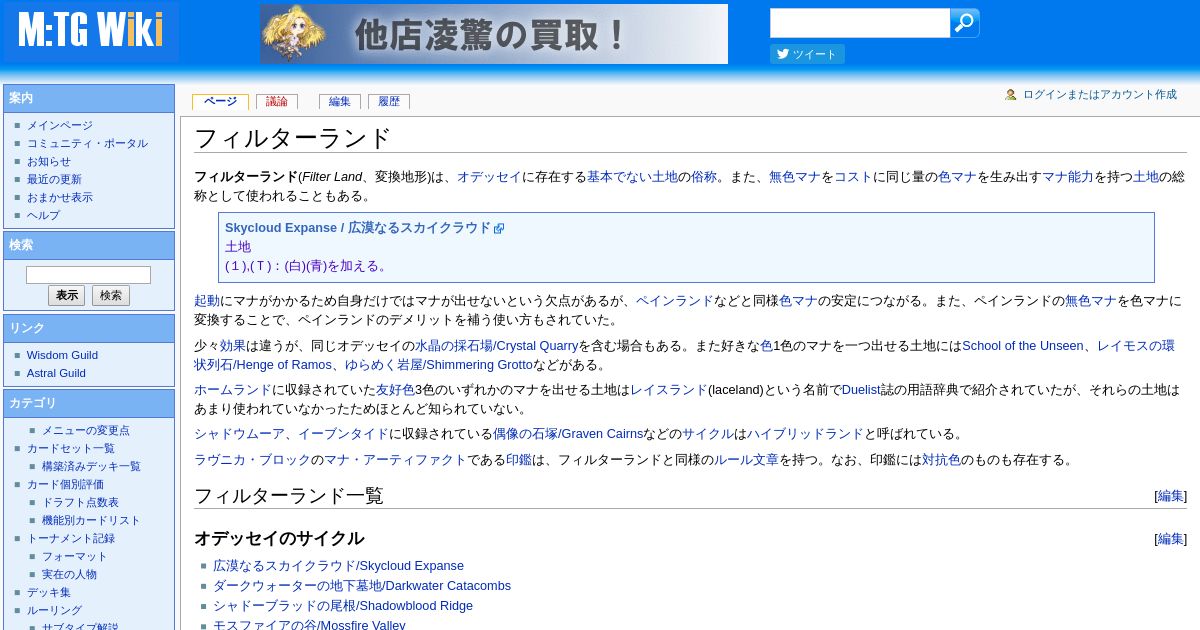
Task: Open the 編集 tab
Action: [x=340, y=102]
